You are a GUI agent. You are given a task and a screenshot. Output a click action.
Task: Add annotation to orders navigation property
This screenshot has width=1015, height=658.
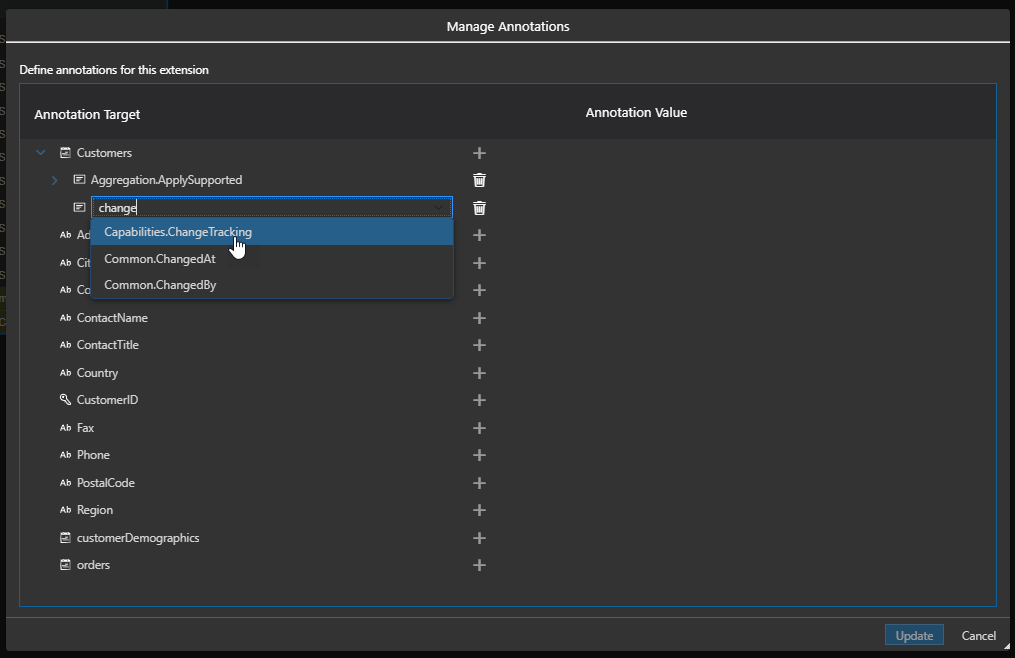click(479, 565)
